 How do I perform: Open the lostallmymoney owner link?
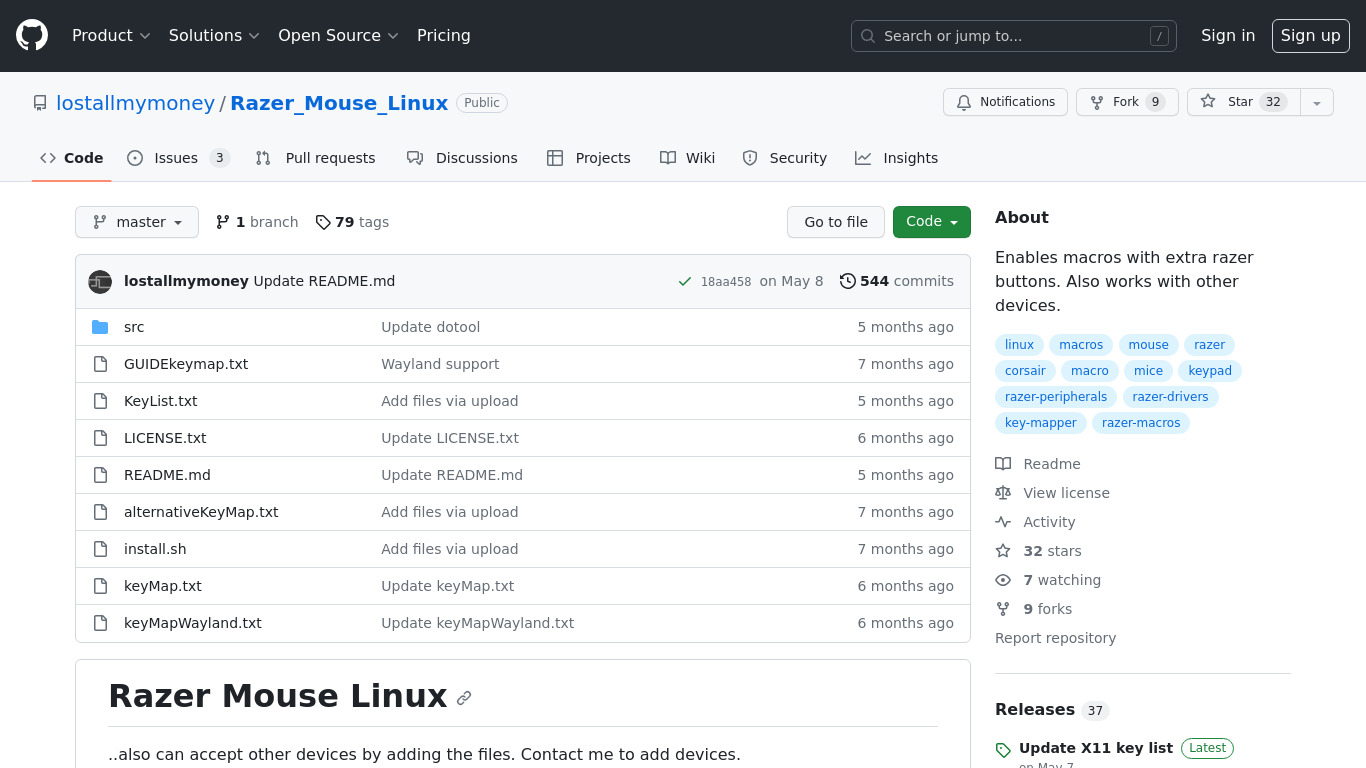click(135, 103)
